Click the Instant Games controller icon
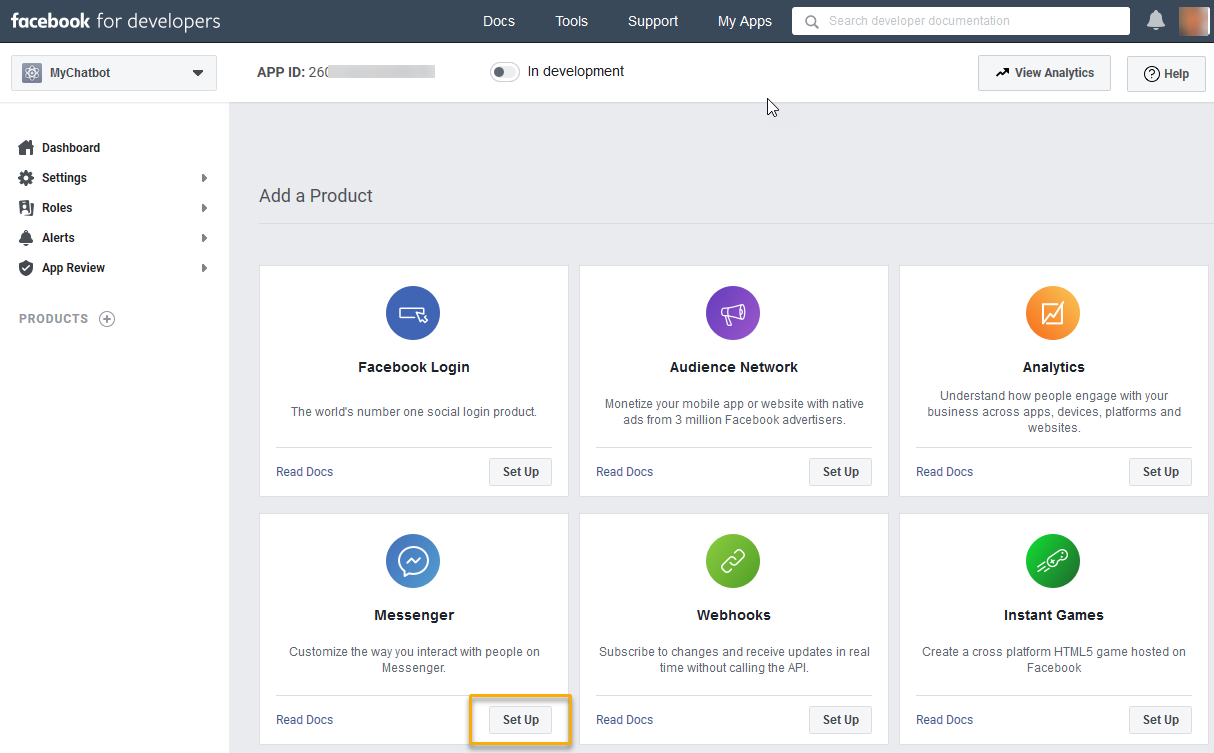The width and height of the screenshot is (1214, 753). (x=1053, y=560)
